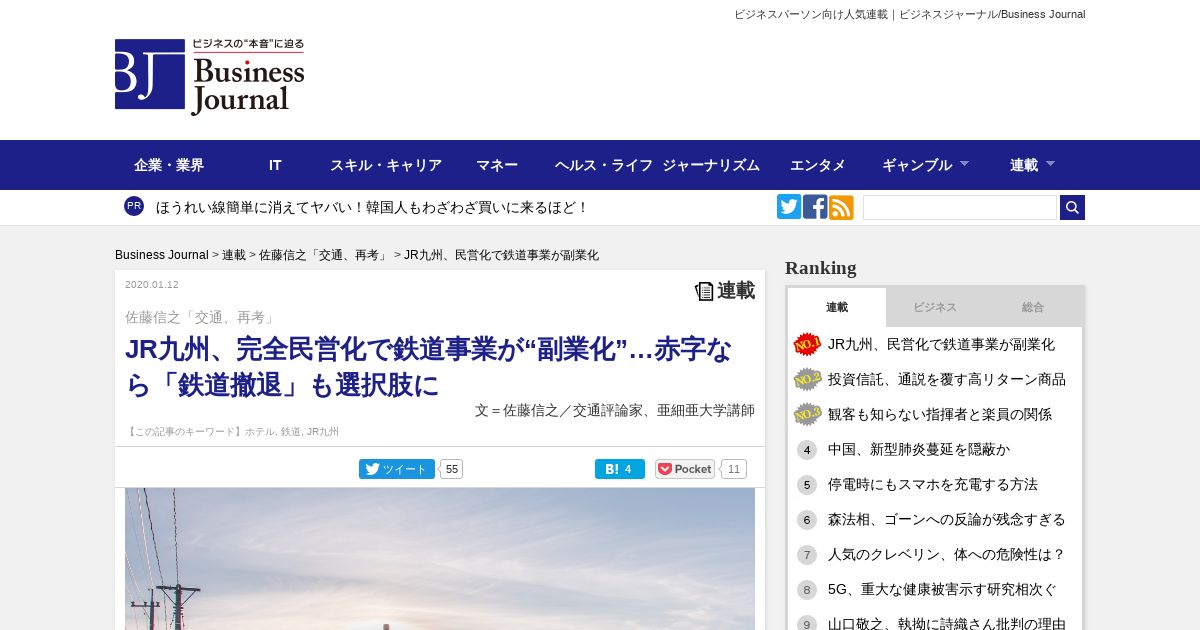The image size is (1200, 630).
Task: Switch to the 総合 ranking tab
Action: click(1033, 307)
